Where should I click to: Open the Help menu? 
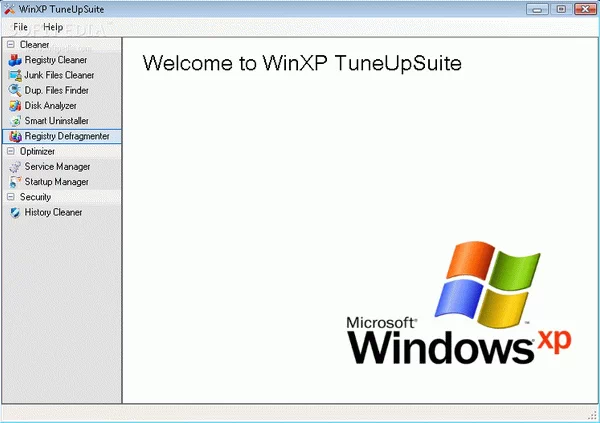pos(53,27)
